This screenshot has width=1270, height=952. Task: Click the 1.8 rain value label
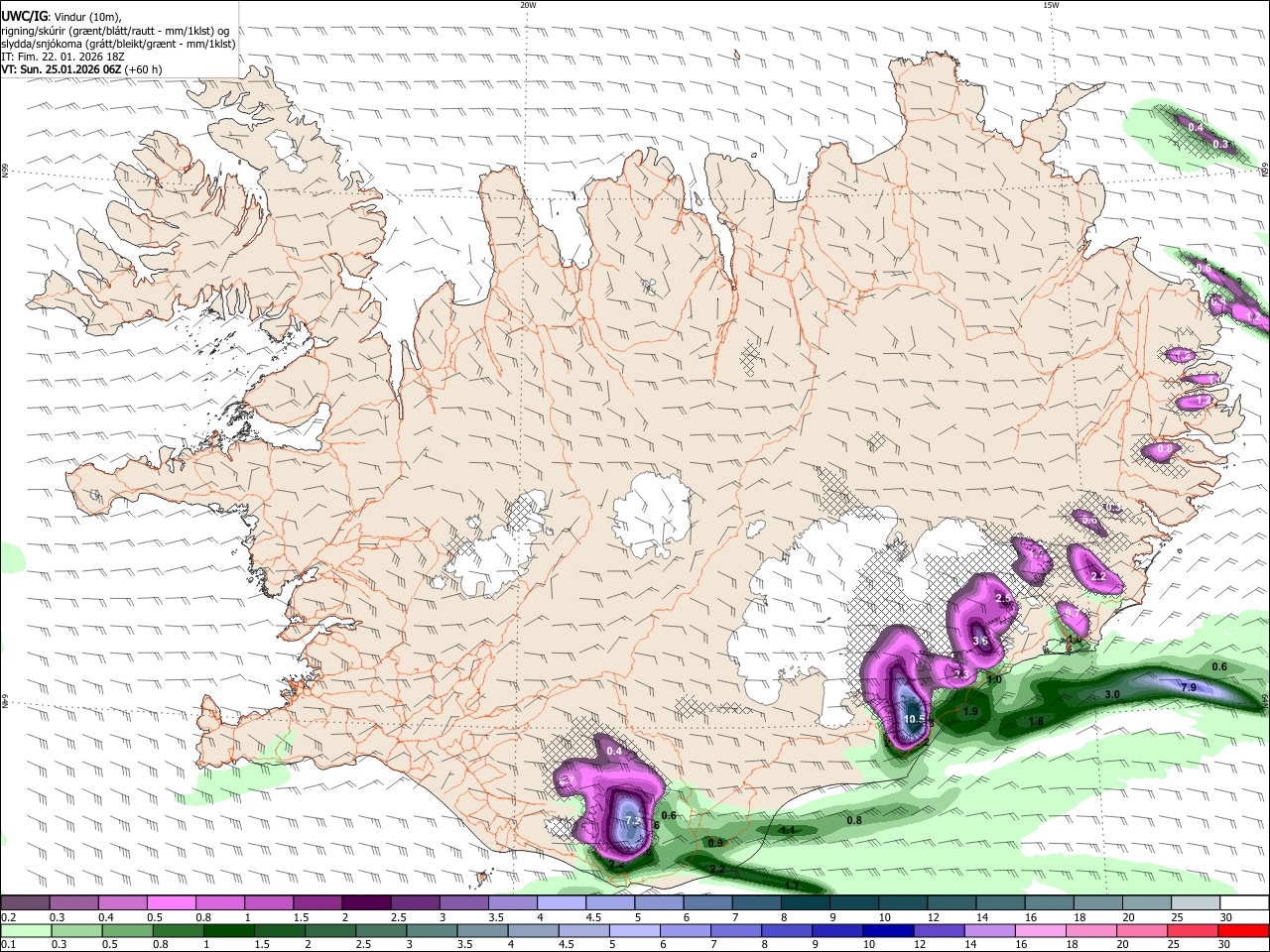1036,721
